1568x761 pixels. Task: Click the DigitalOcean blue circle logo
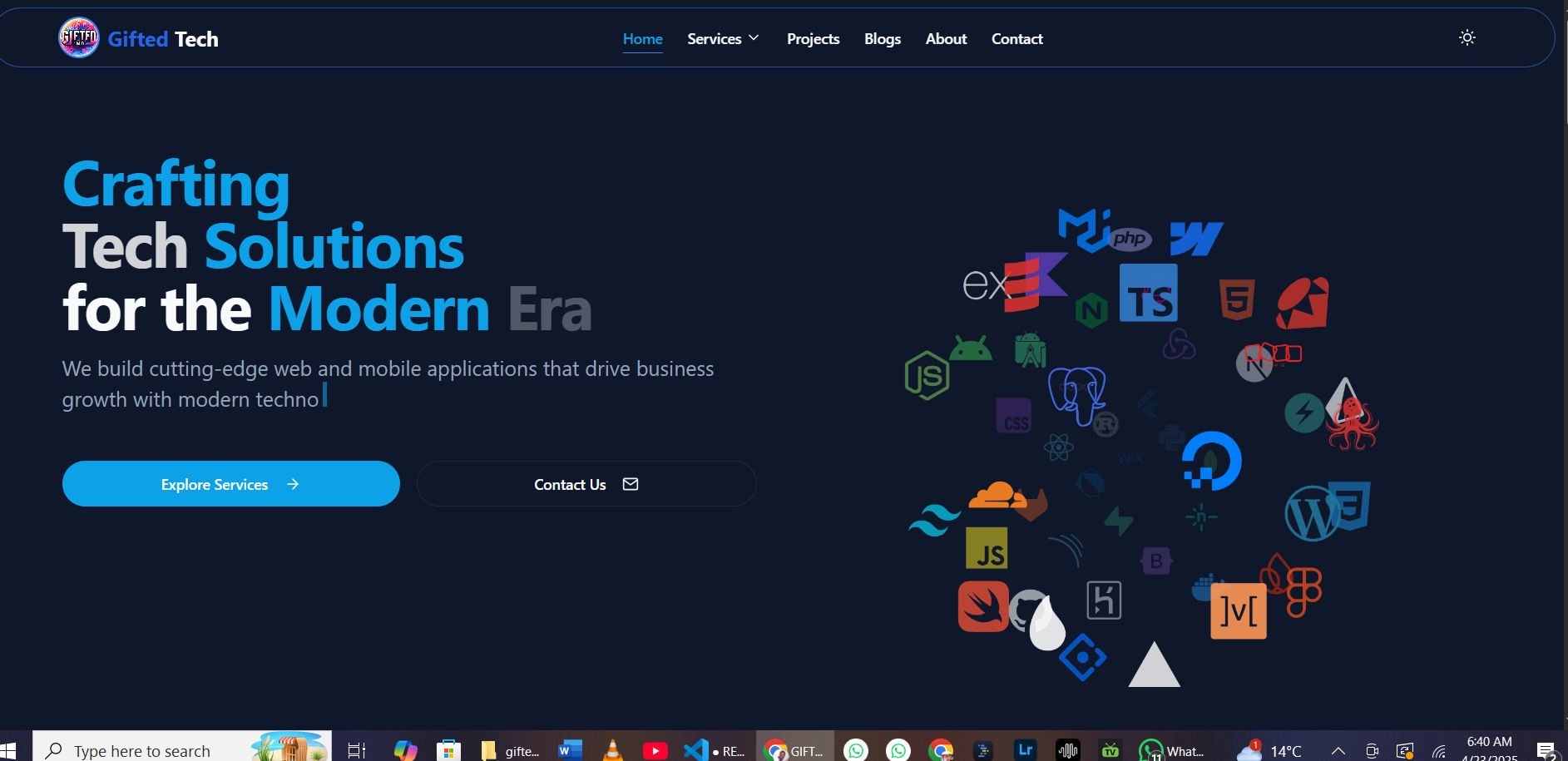[x=1212, y=461]
